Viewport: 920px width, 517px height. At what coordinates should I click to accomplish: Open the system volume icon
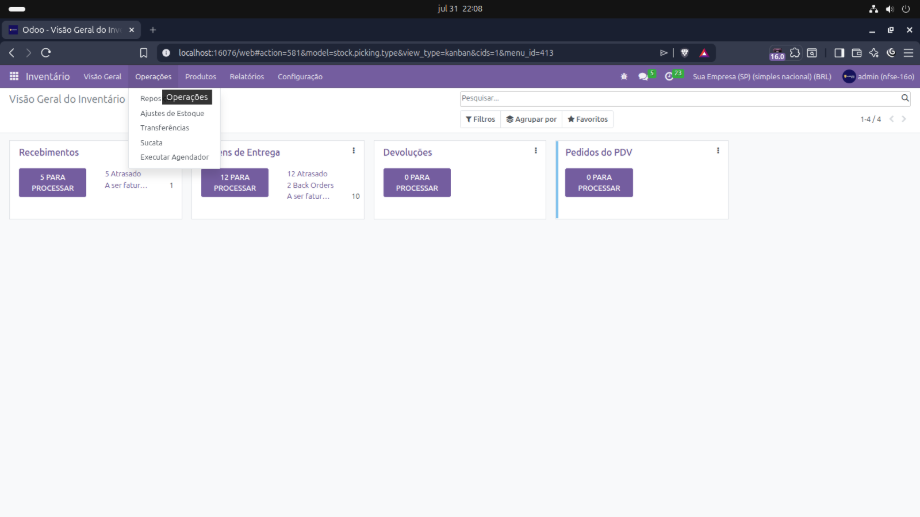click(889, 9)
